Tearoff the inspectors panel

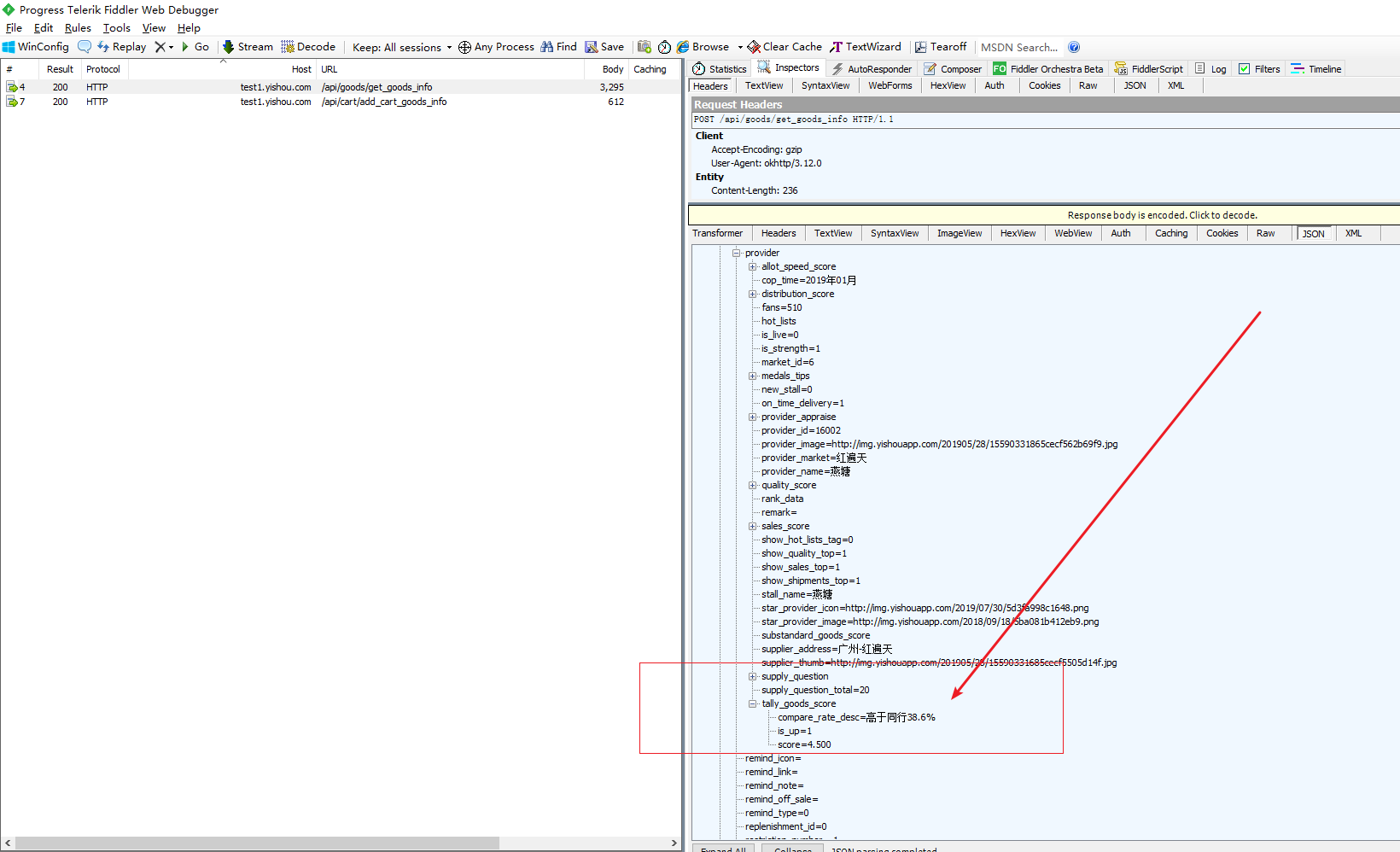(x=941, y=47)
